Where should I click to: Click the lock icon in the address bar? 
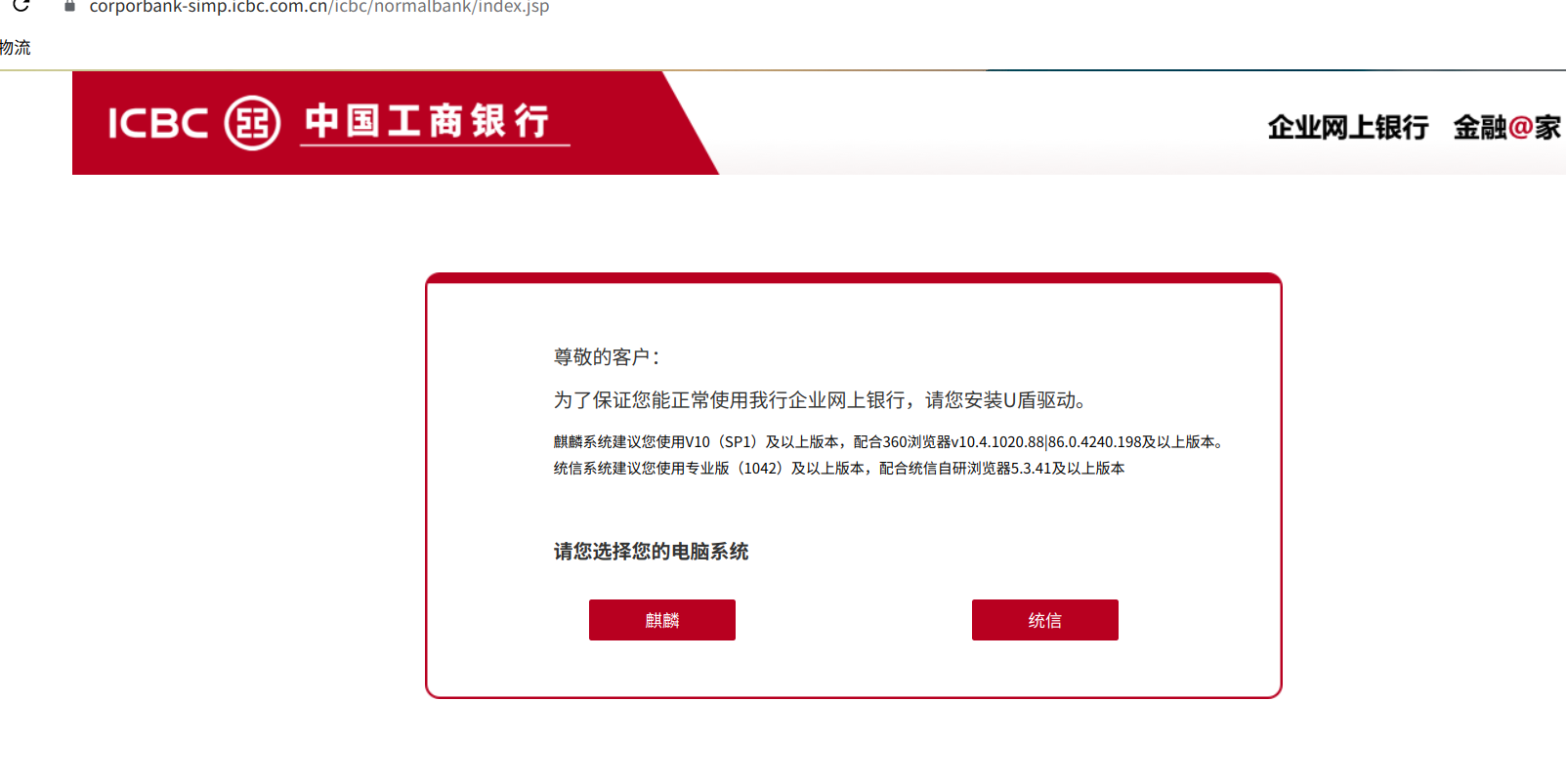(x=69, y=6)
